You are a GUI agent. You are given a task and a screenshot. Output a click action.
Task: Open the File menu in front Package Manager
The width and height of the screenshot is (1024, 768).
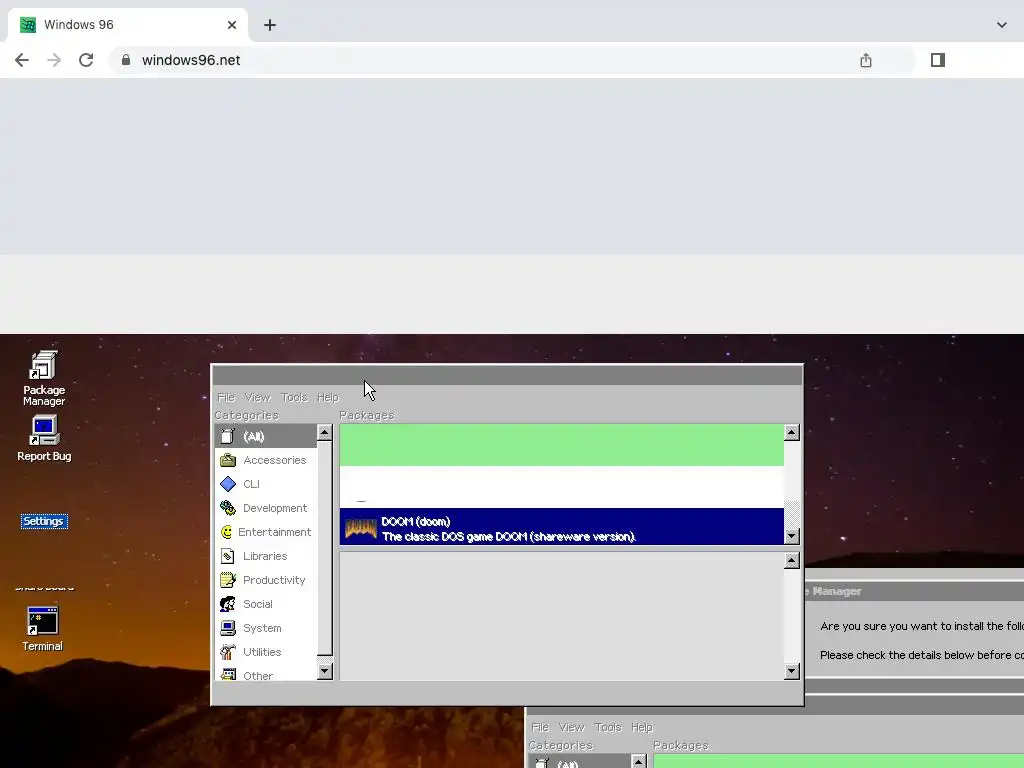226,397
